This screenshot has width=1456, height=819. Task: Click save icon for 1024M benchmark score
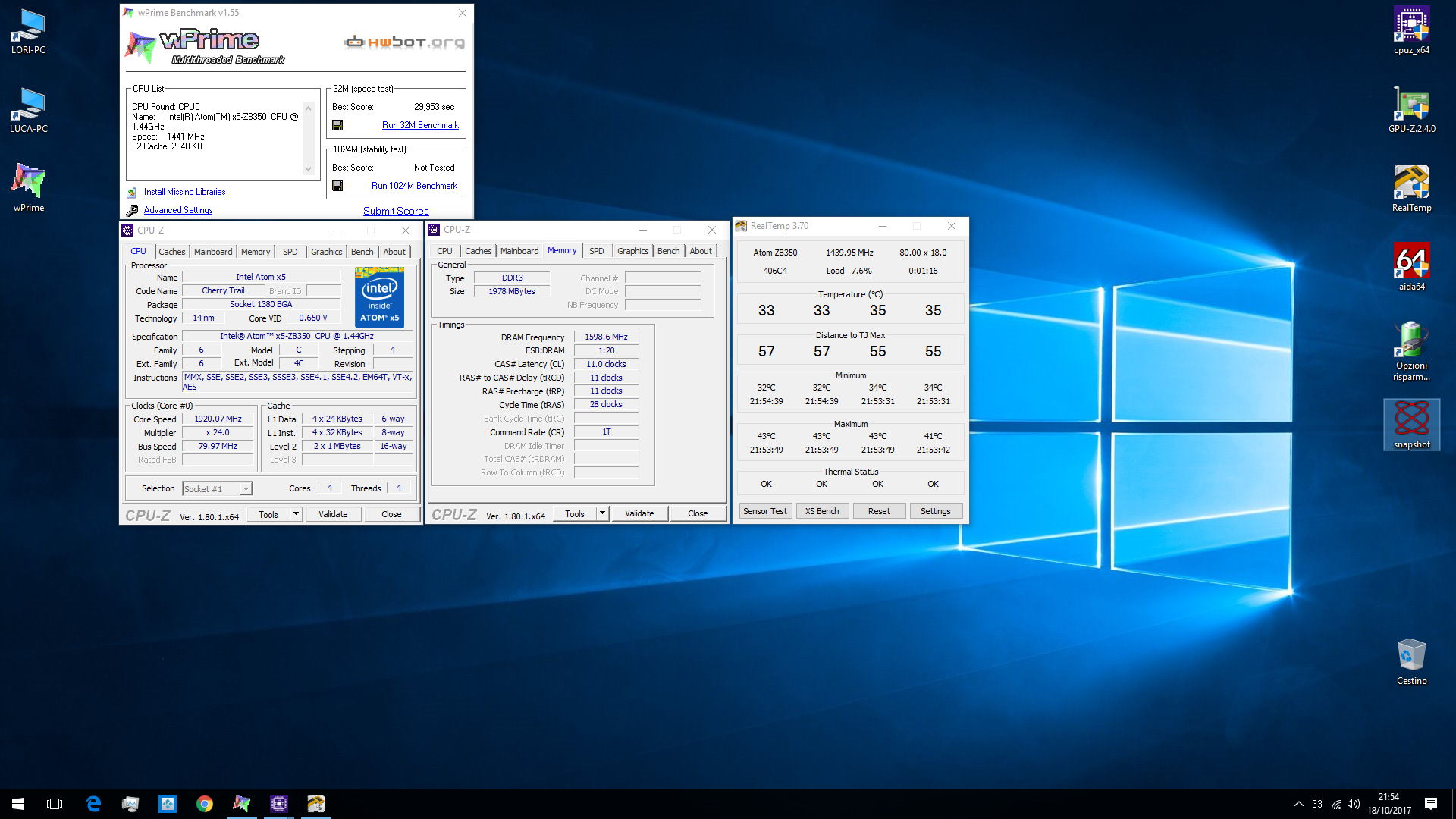click(337, 186)
